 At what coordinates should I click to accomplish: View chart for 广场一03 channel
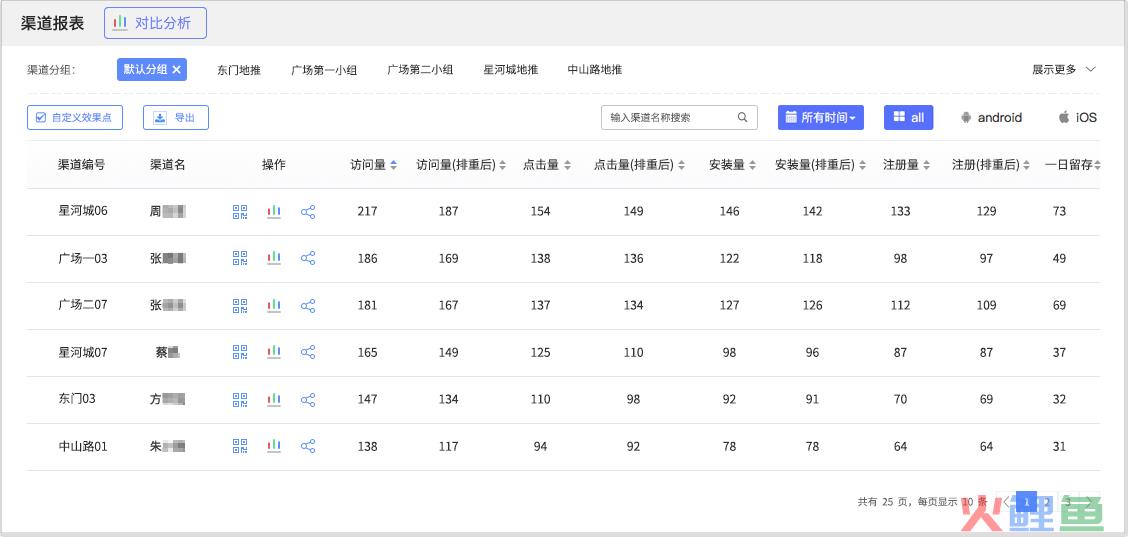(274, 258)
